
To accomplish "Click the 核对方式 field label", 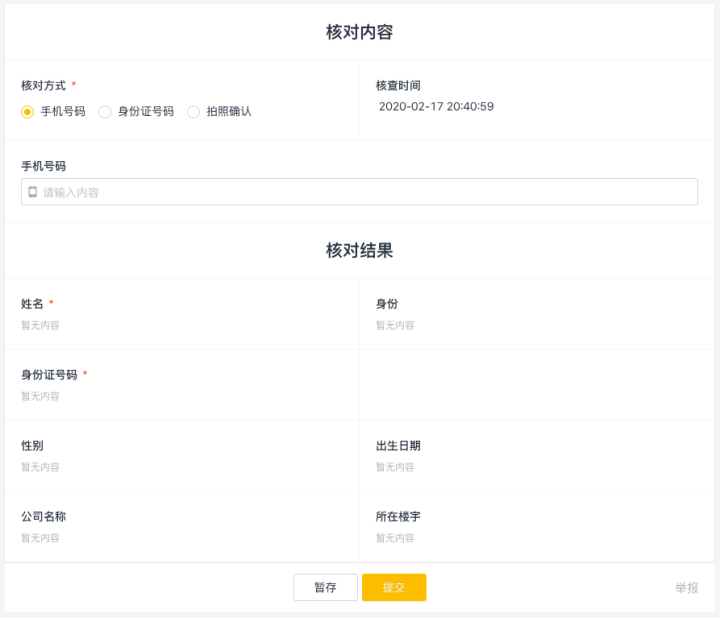I will coord(44,85).
